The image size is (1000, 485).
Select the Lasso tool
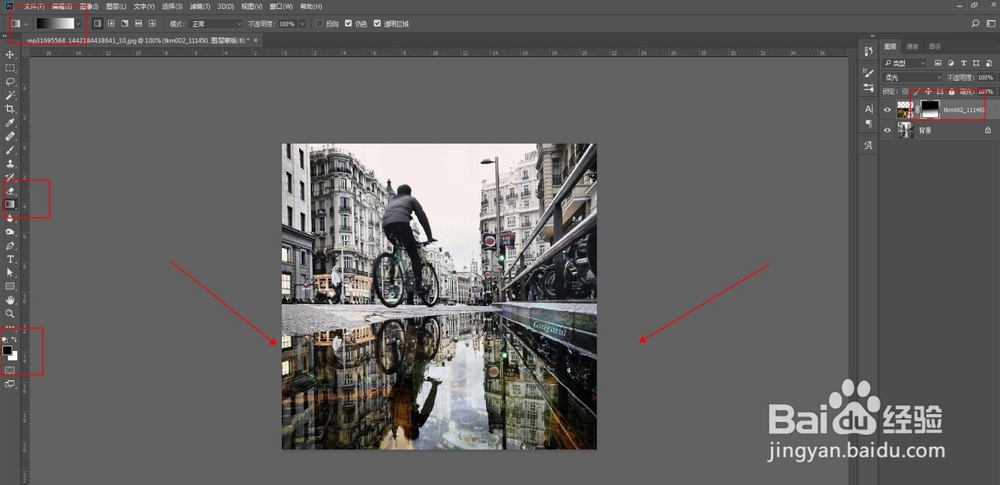point(10,82)
